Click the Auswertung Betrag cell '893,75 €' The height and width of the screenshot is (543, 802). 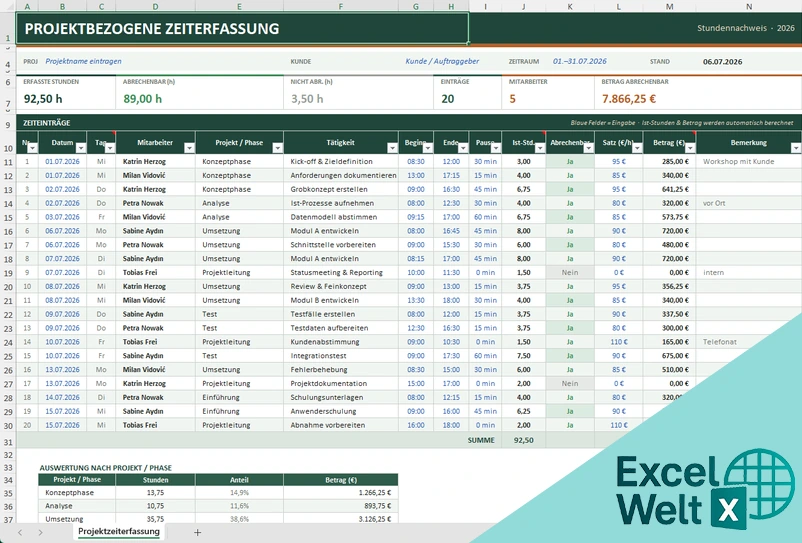point(341,506)
